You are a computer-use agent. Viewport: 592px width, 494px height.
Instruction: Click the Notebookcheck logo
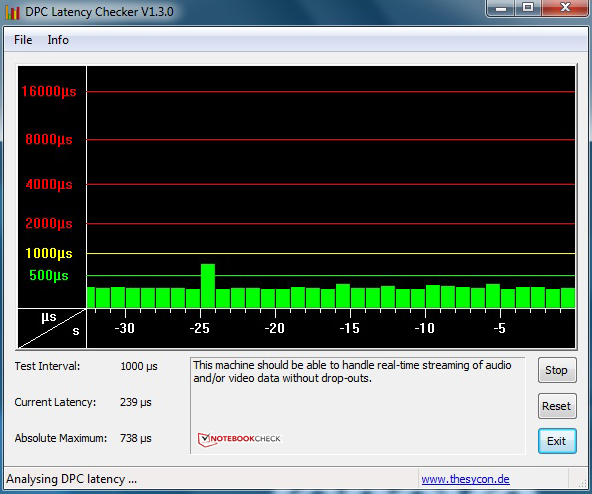point(239,439)
